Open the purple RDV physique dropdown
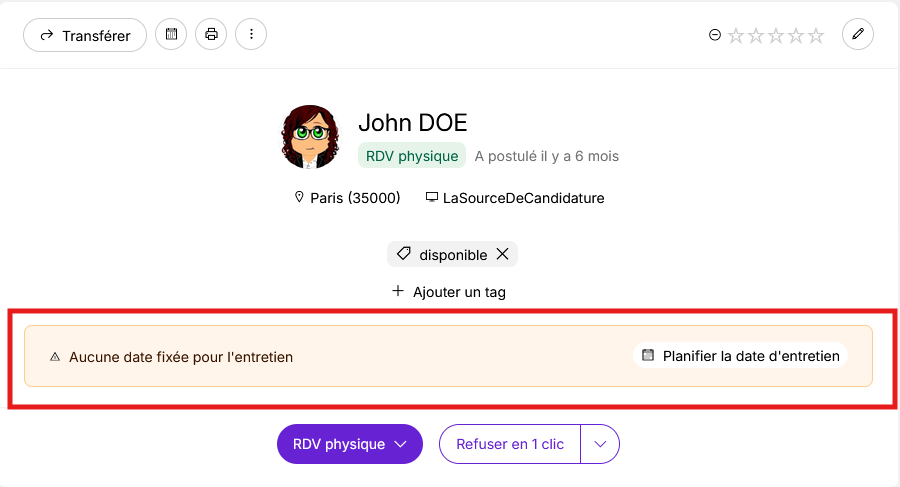Image resolution: width=900 pixels, height=487 pixels. (x=350, y=444)
